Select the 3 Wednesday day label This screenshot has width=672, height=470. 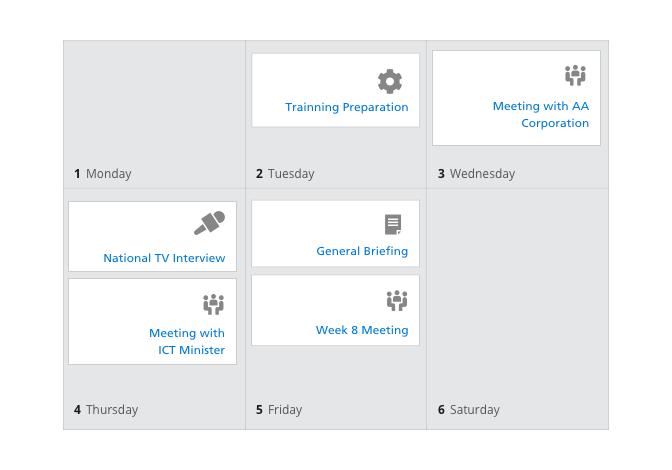point(476,174)
